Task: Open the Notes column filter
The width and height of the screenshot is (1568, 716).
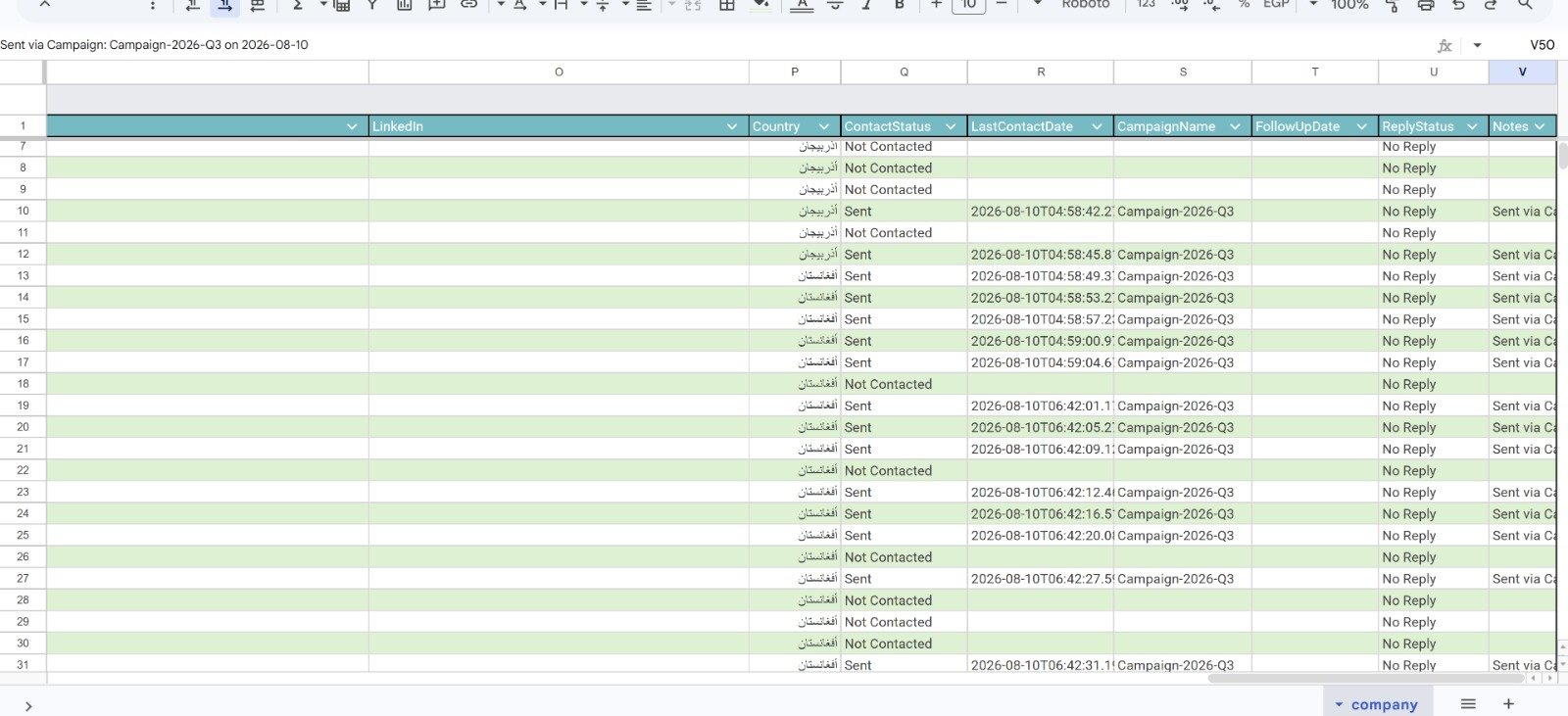Action: [x=1540, y=126]
